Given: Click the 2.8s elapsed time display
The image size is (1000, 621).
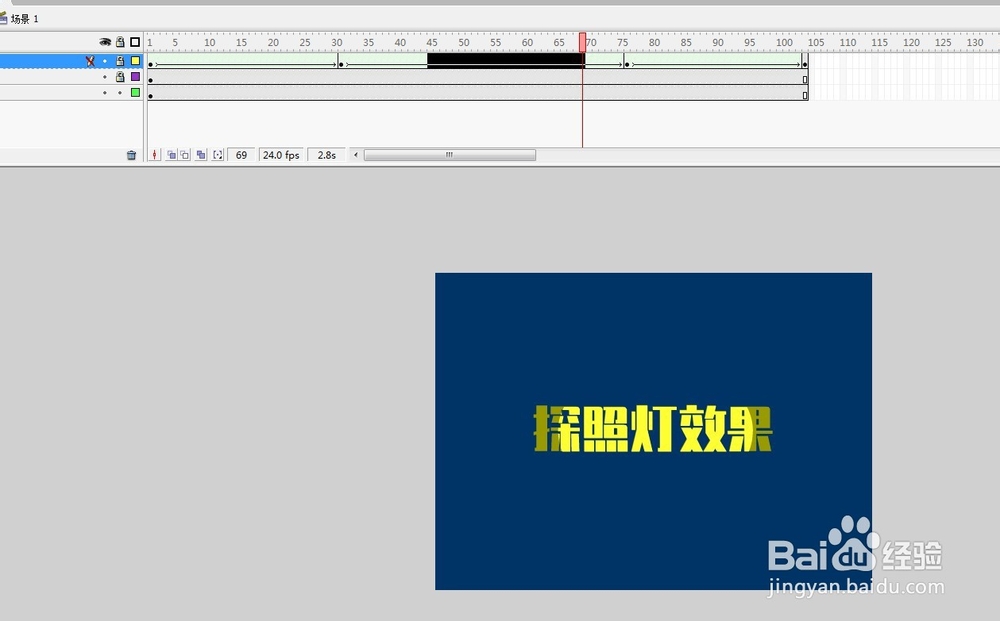Looking at the screenshot, I should click(x=326, y=154).
